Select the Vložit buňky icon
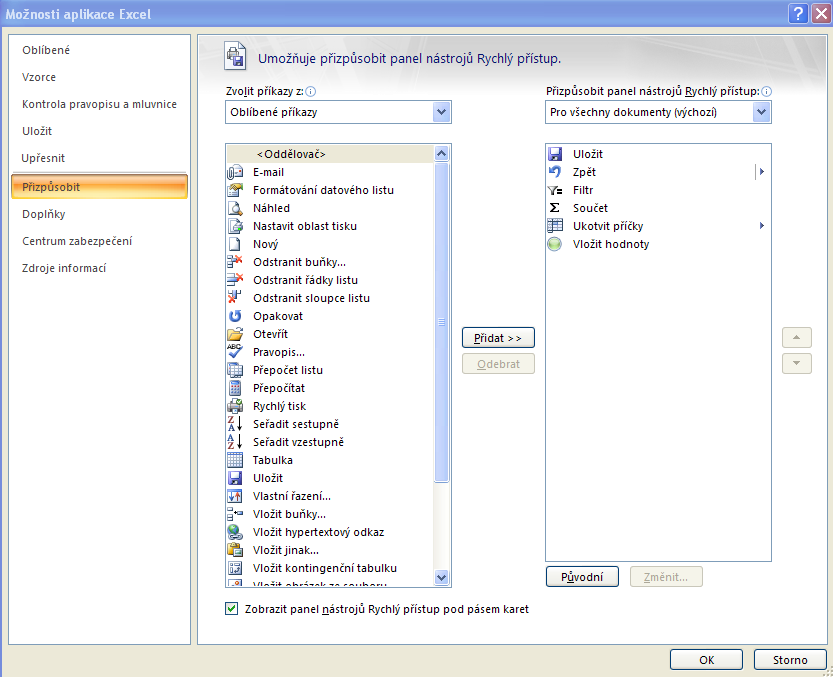The image size is (833, 677). click(x=235, y=514)
